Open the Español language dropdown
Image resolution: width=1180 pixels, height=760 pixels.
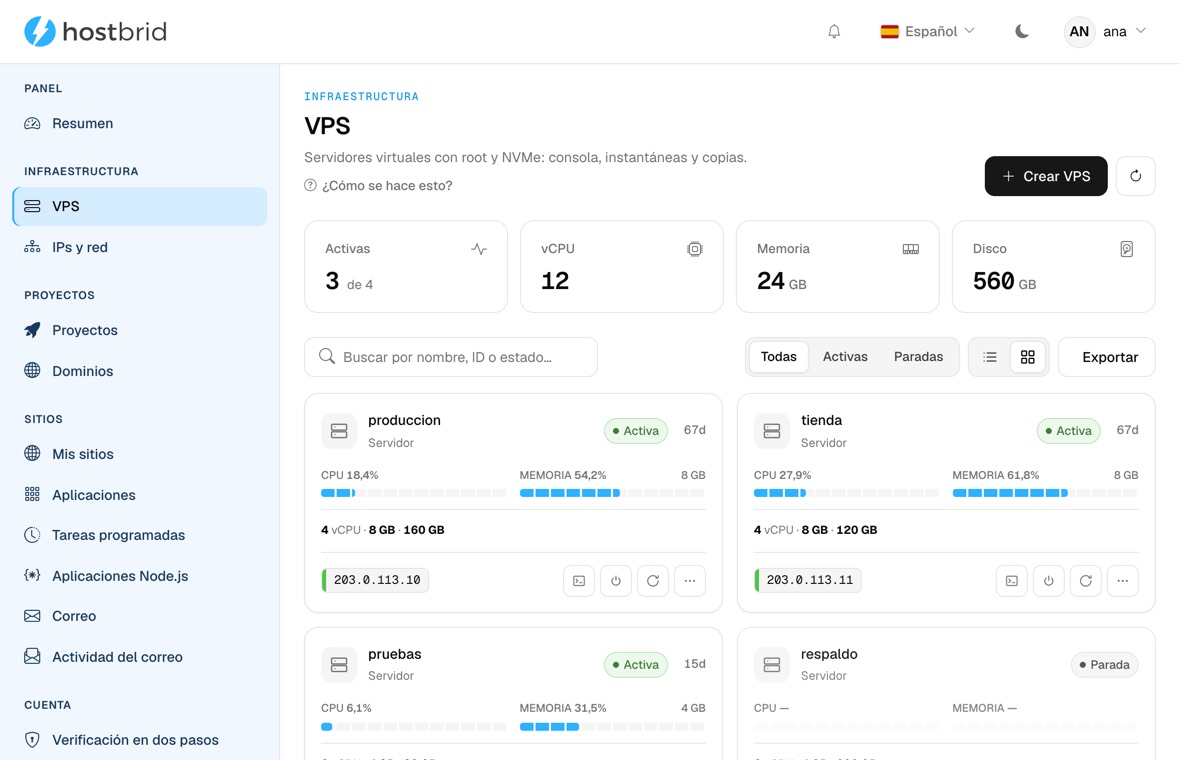pos(928,32)
